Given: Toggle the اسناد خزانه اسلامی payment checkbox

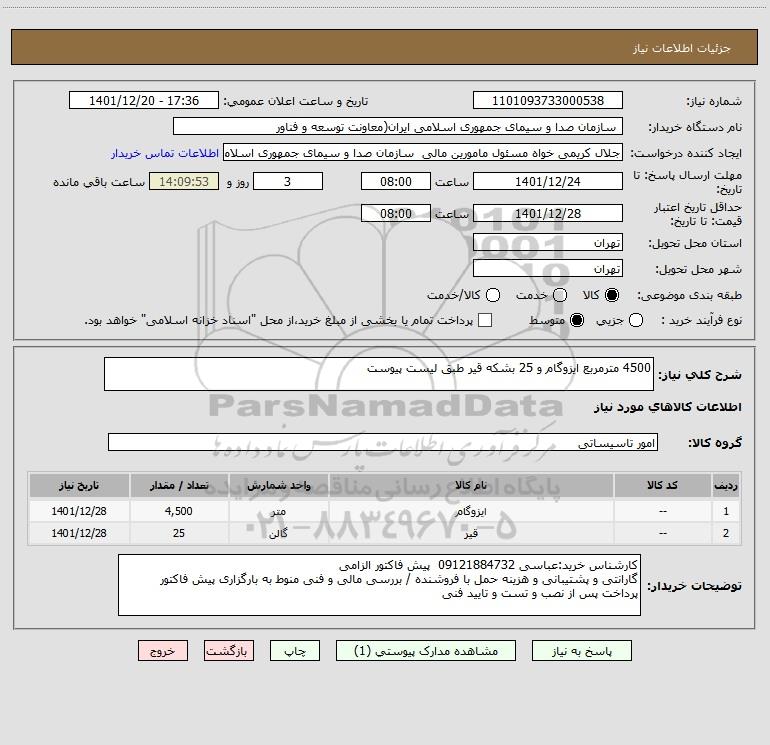Looking at the screenshot, I should point(485,320).
